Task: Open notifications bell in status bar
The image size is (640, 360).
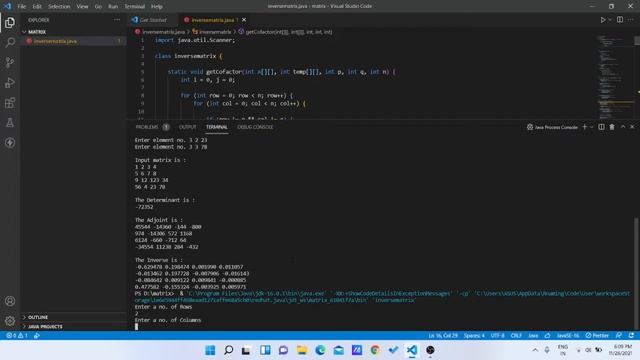Action: pos(631,336)
